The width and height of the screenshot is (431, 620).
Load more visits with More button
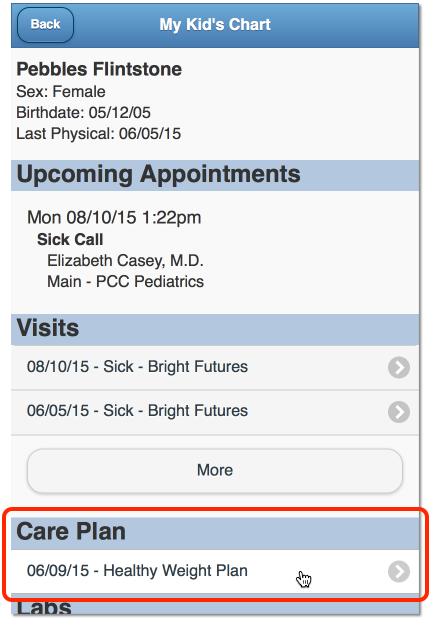click(x=215, y=471)
